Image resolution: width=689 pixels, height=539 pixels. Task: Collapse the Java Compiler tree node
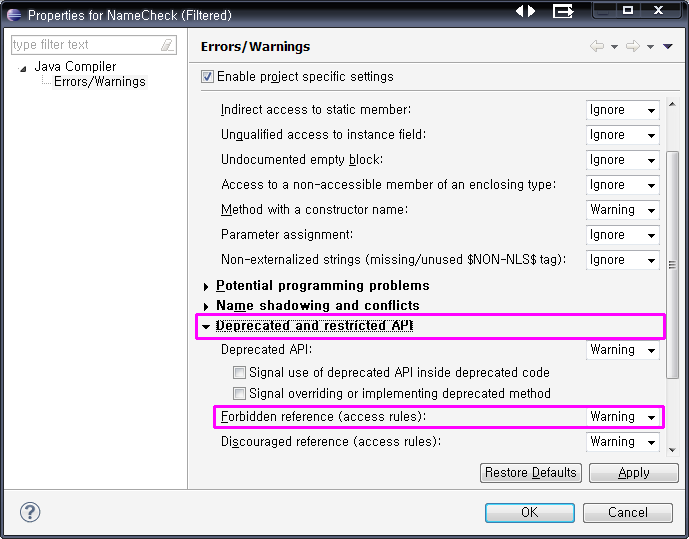pos(23,69)
